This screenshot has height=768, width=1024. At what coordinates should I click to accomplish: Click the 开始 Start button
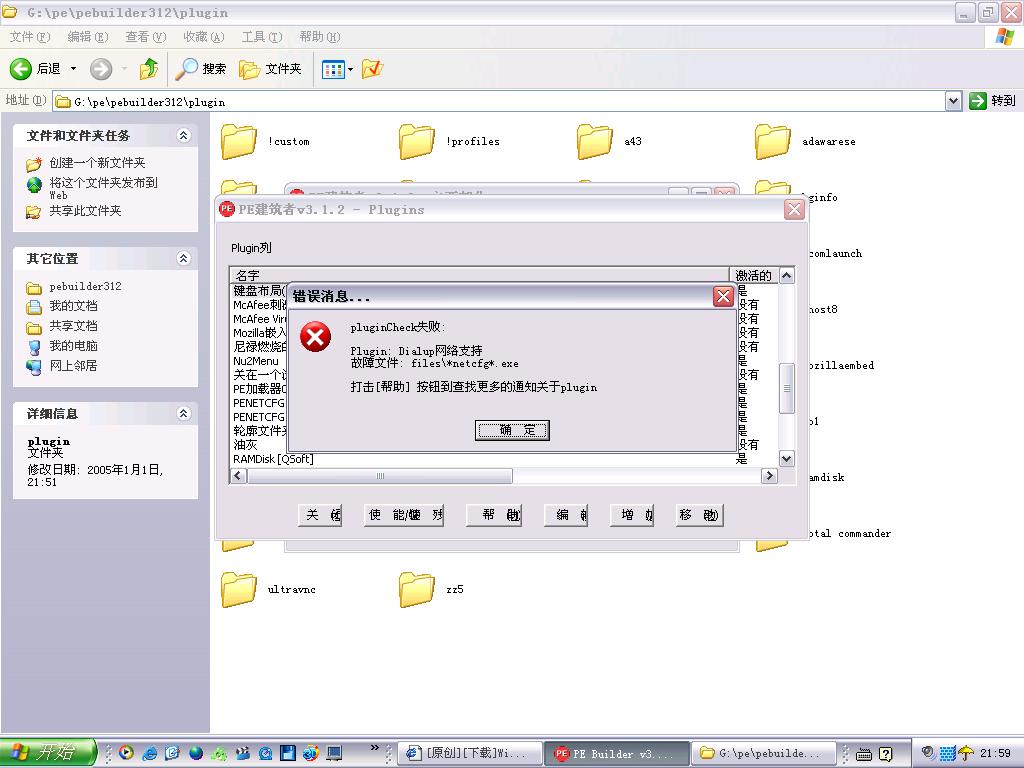click(x=47, y=753)
